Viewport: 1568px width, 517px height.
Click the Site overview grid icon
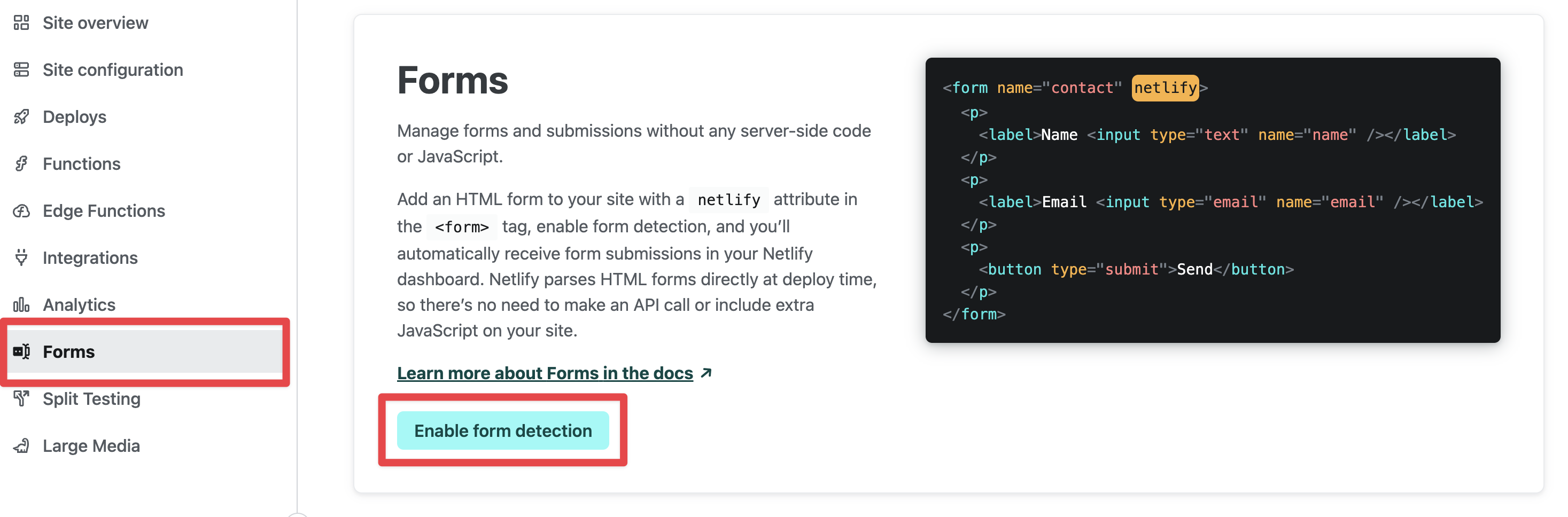click(21, 22)
